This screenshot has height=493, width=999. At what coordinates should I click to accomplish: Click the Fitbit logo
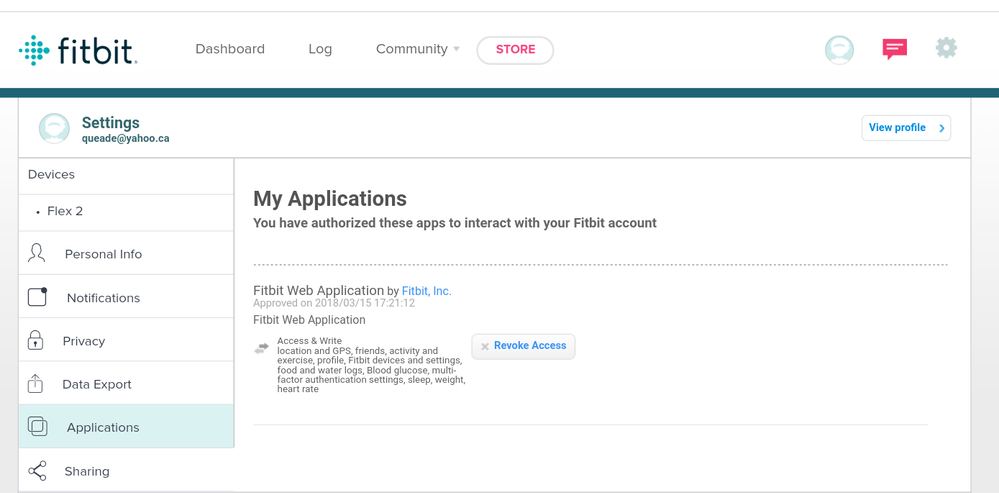click(78, 50)
